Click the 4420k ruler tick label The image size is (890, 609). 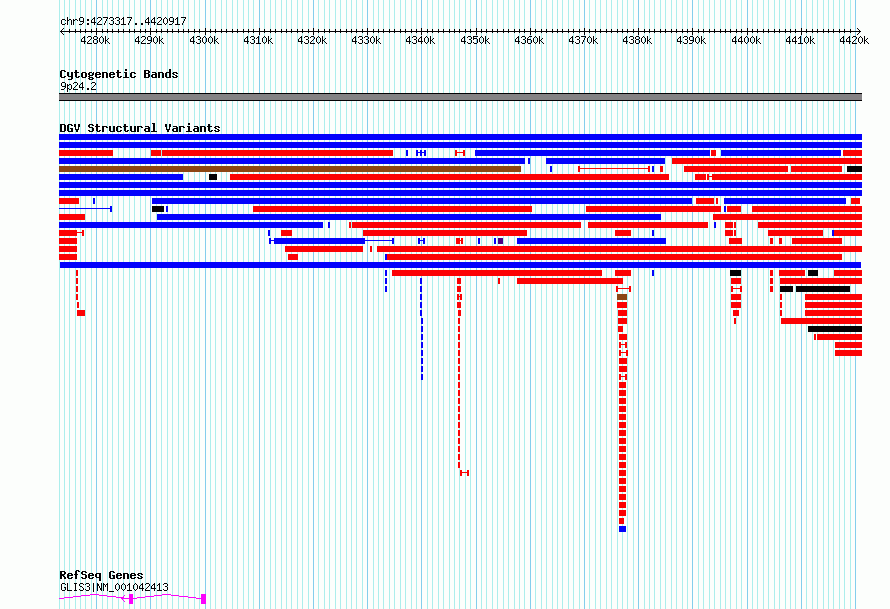click(854, 40)
